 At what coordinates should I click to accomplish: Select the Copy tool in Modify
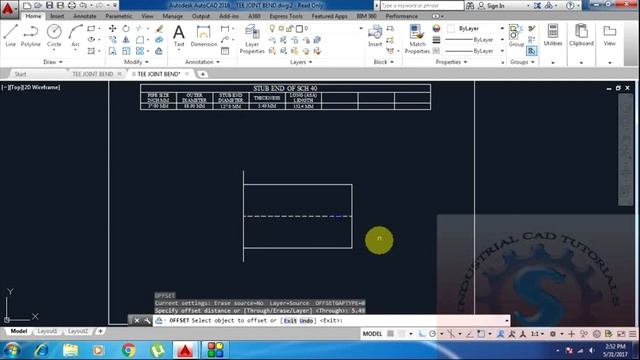[112, 40]
